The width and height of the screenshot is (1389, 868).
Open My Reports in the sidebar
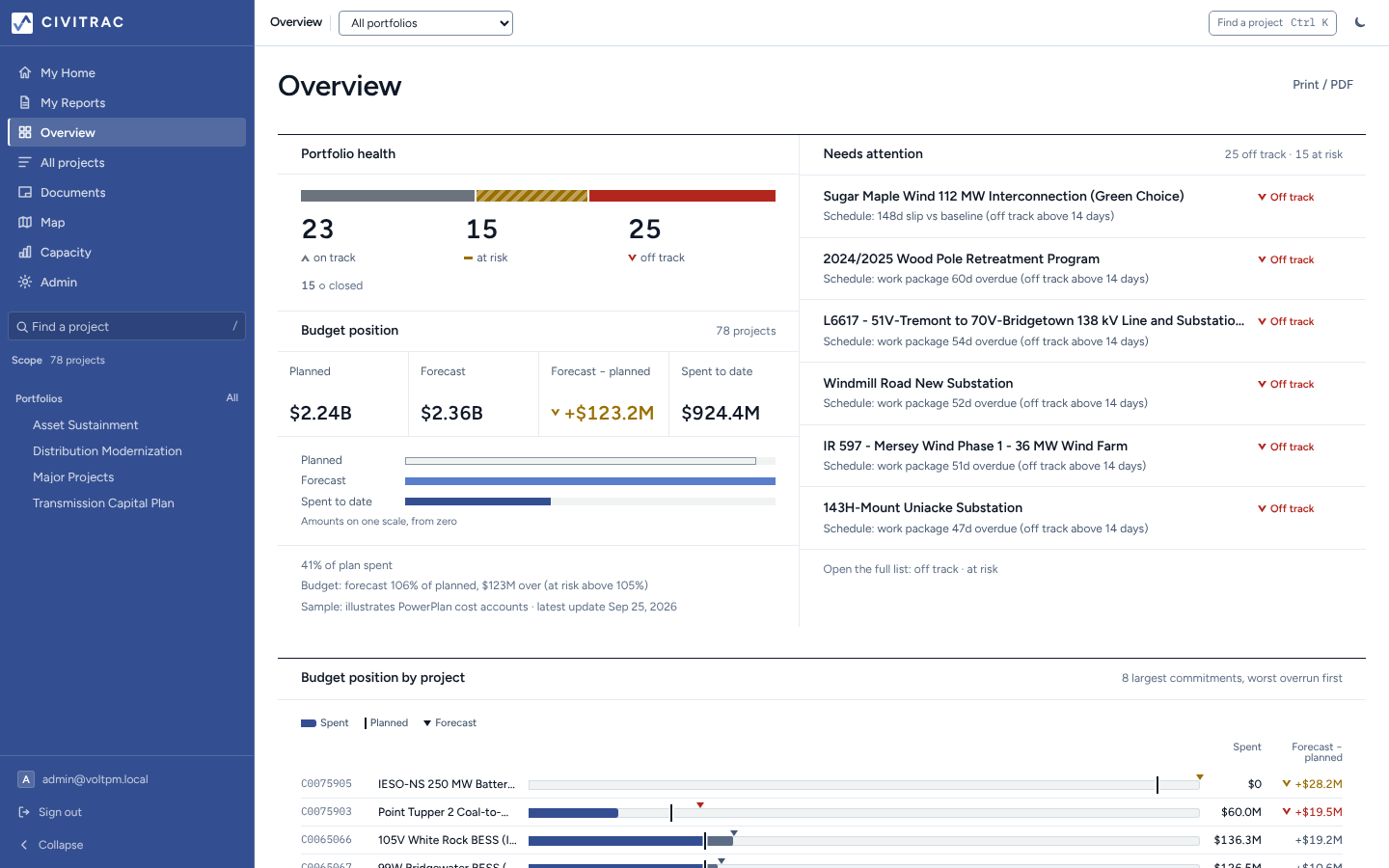point(126,102)
